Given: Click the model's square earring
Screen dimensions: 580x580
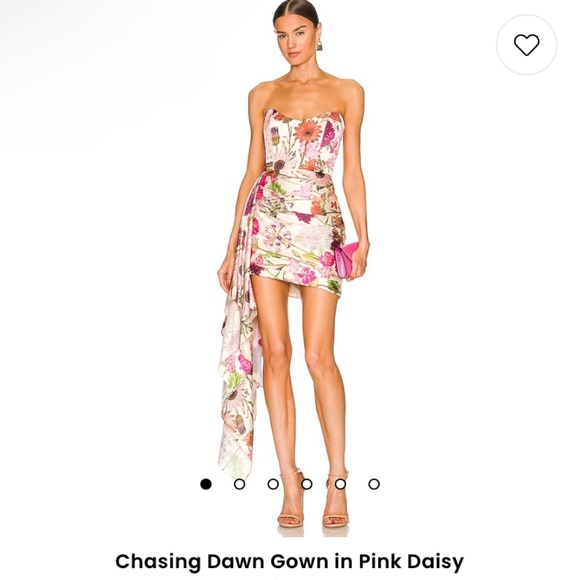Looking at the screenshot, I should [x=319, y=46].
